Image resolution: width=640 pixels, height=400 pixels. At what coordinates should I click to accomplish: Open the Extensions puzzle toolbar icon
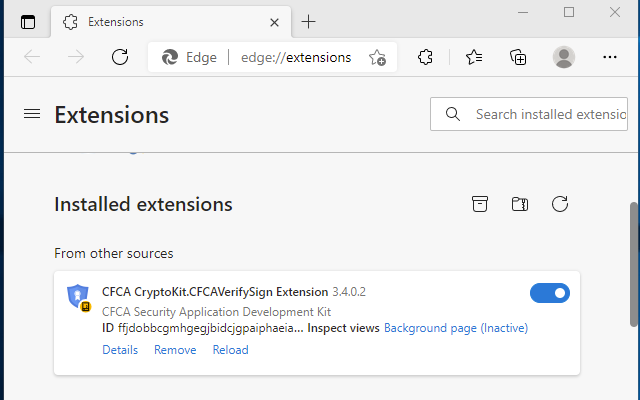pyautogui.click(x=425, y=57)
